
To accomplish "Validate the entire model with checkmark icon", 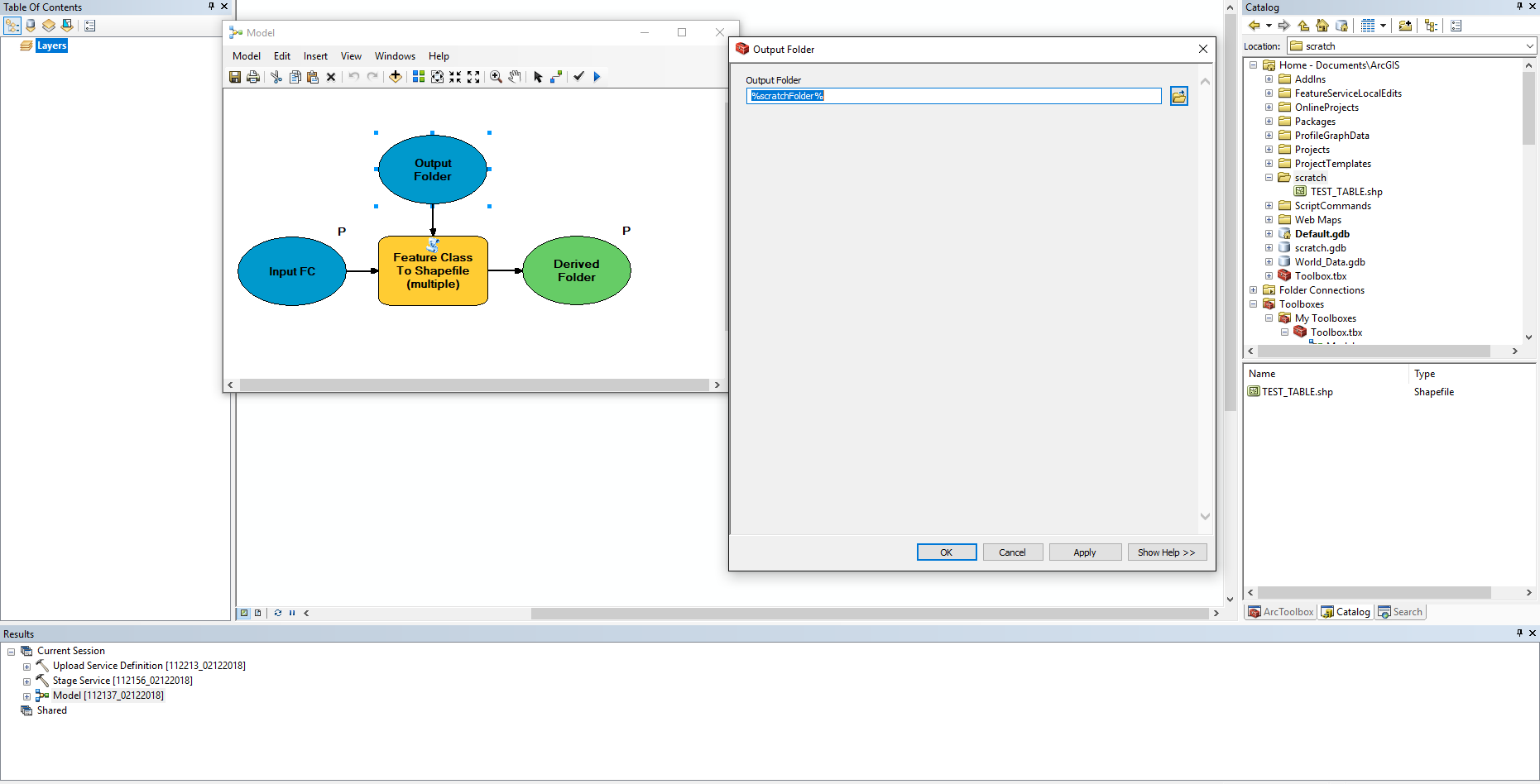I will tap(579, 77).
